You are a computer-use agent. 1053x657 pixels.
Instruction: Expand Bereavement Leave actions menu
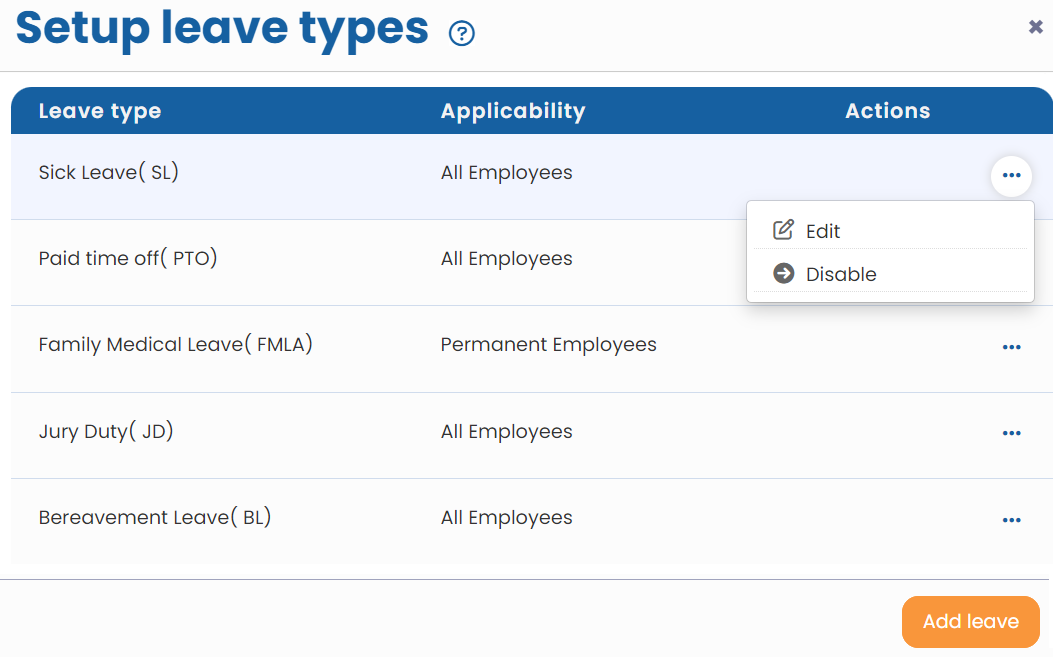point(1011,520)
